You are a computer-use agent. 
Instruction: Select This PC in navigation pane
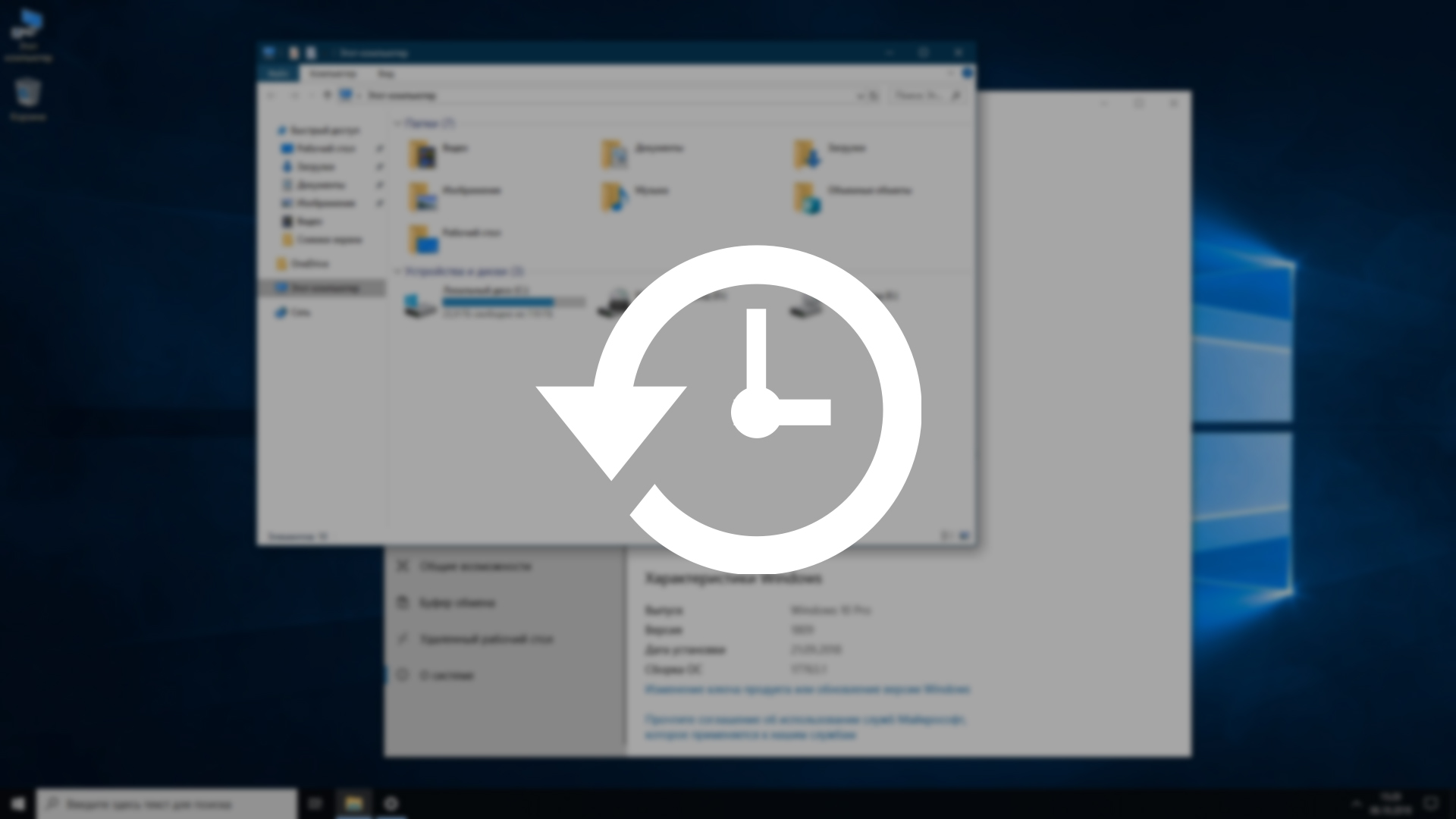tap(322, 288)
